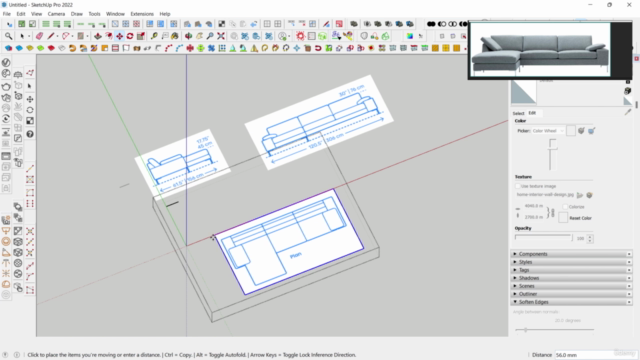Enable the Use texture image checkbox
Viewport: 640px width, 360px height.
[518, 186]
